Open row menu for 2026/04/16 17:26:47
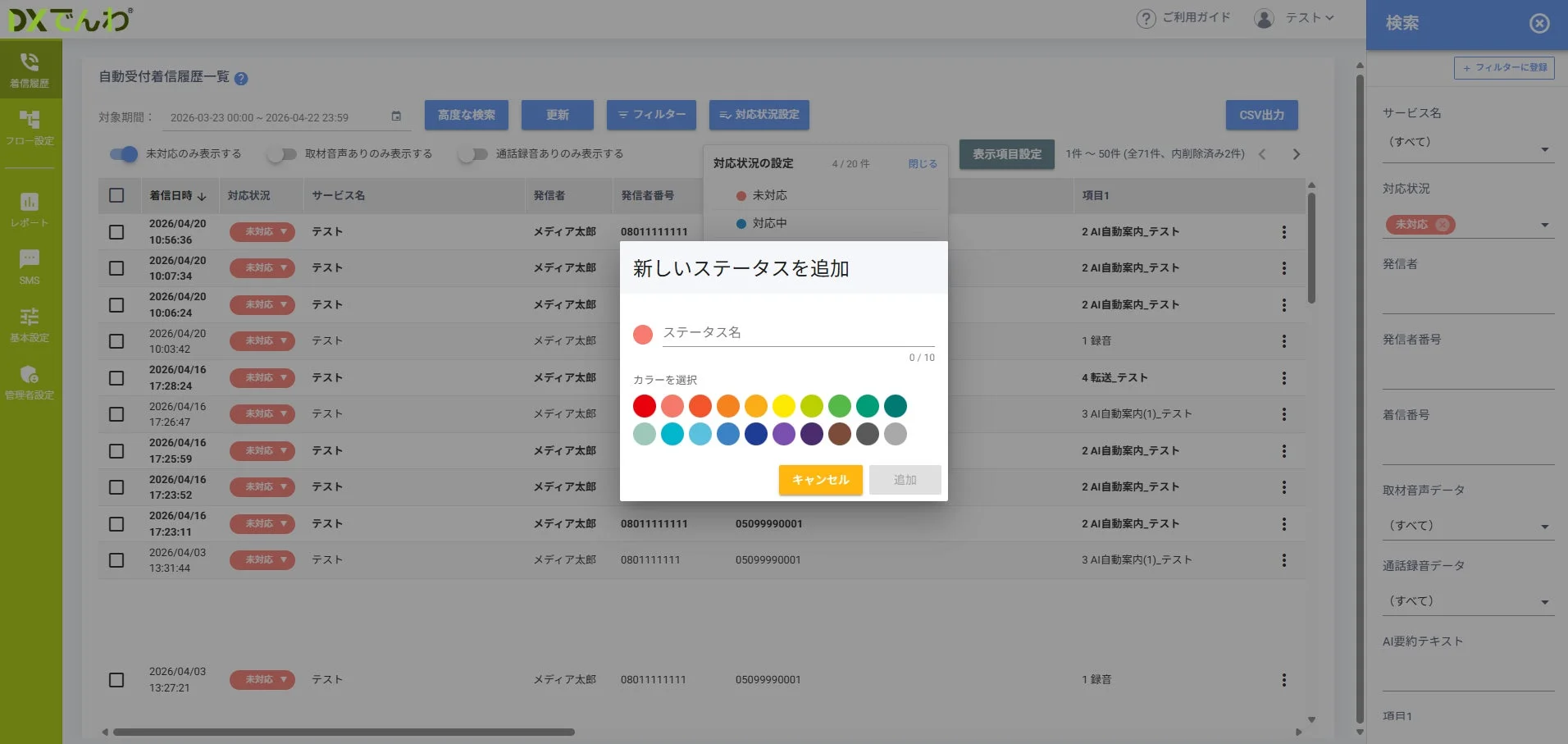 click(1284, 414)
